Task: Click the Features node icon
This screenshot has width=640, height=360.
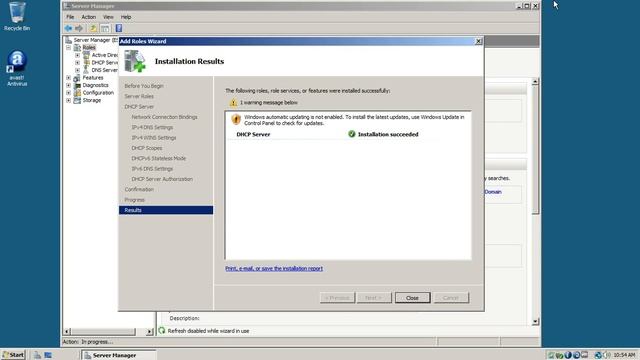Action: (x=77, y=78)
